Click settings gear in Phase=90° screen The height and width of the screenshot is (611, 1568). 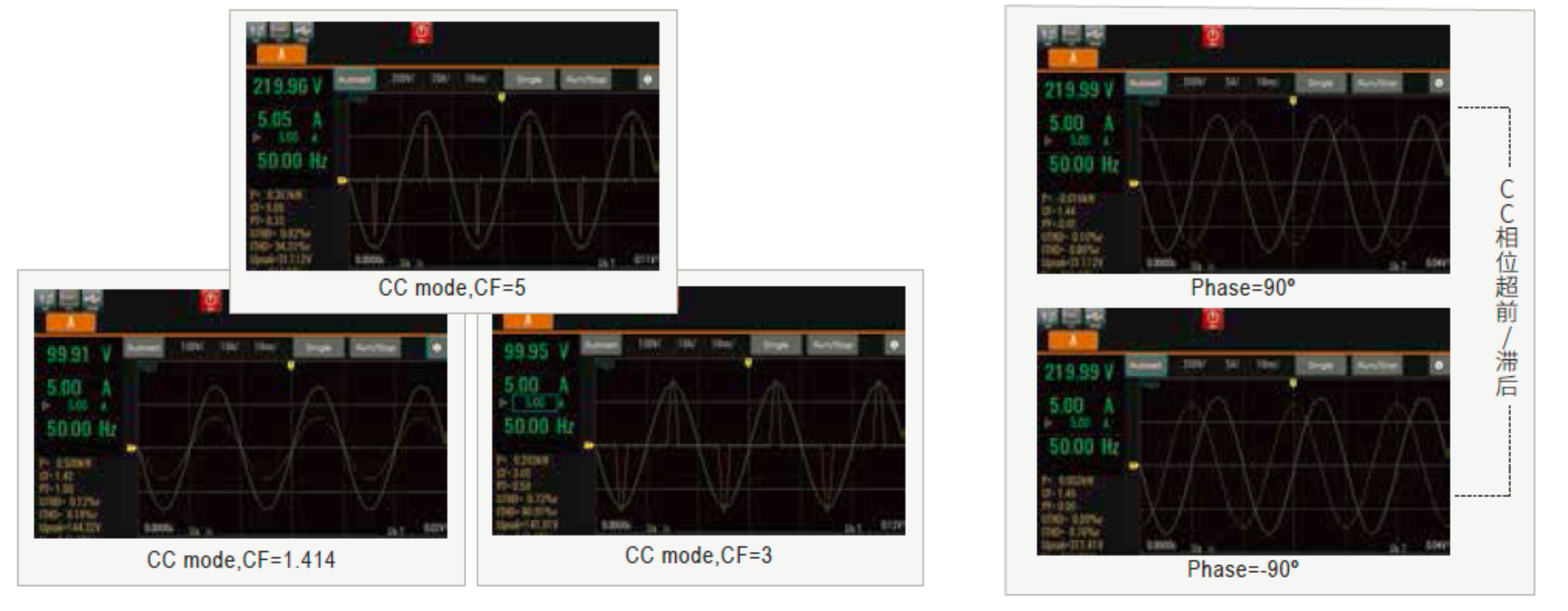coord(1439,84)
